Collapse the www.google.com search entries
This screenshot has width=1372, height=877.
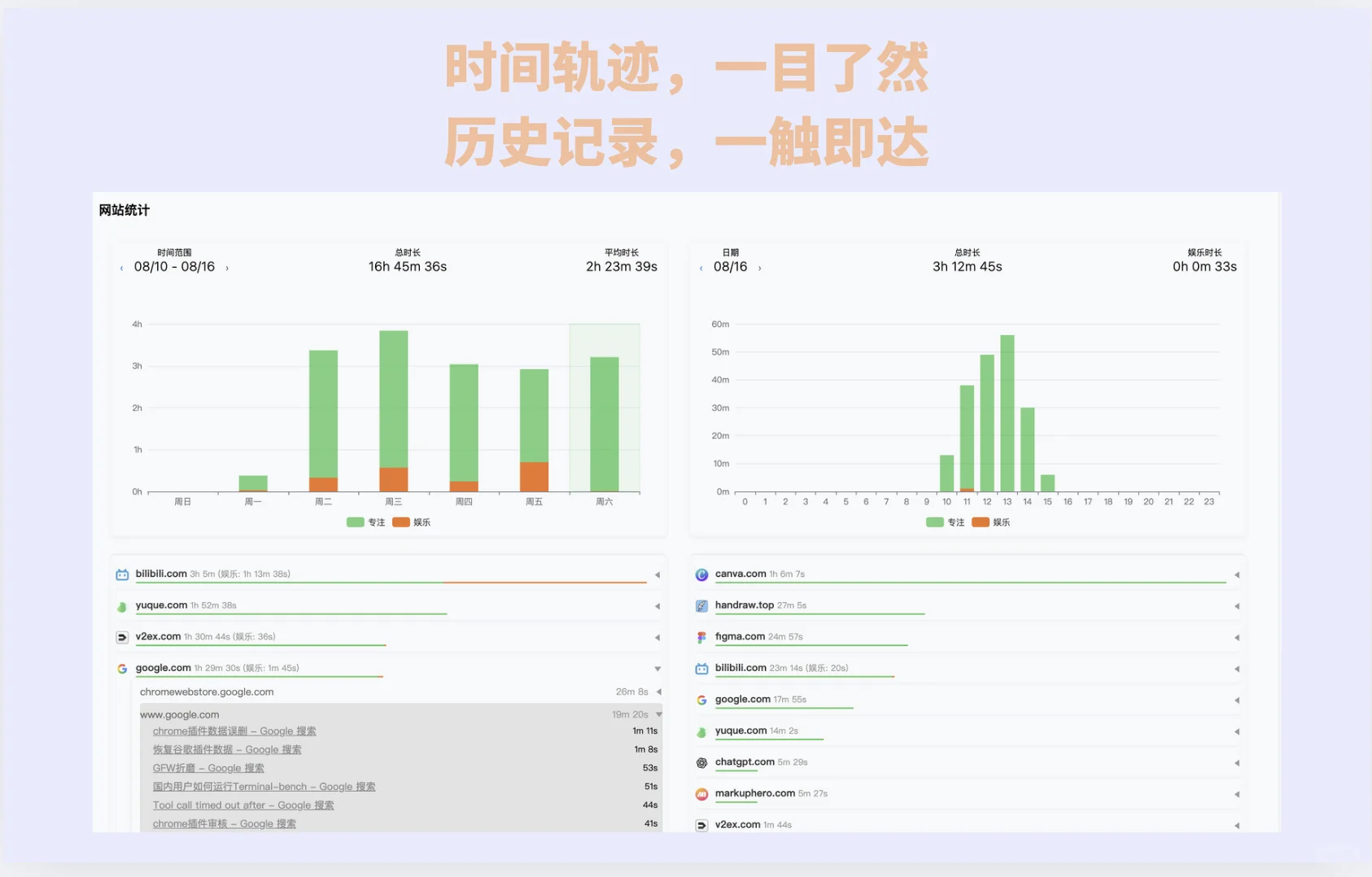[x=658, y=714]
